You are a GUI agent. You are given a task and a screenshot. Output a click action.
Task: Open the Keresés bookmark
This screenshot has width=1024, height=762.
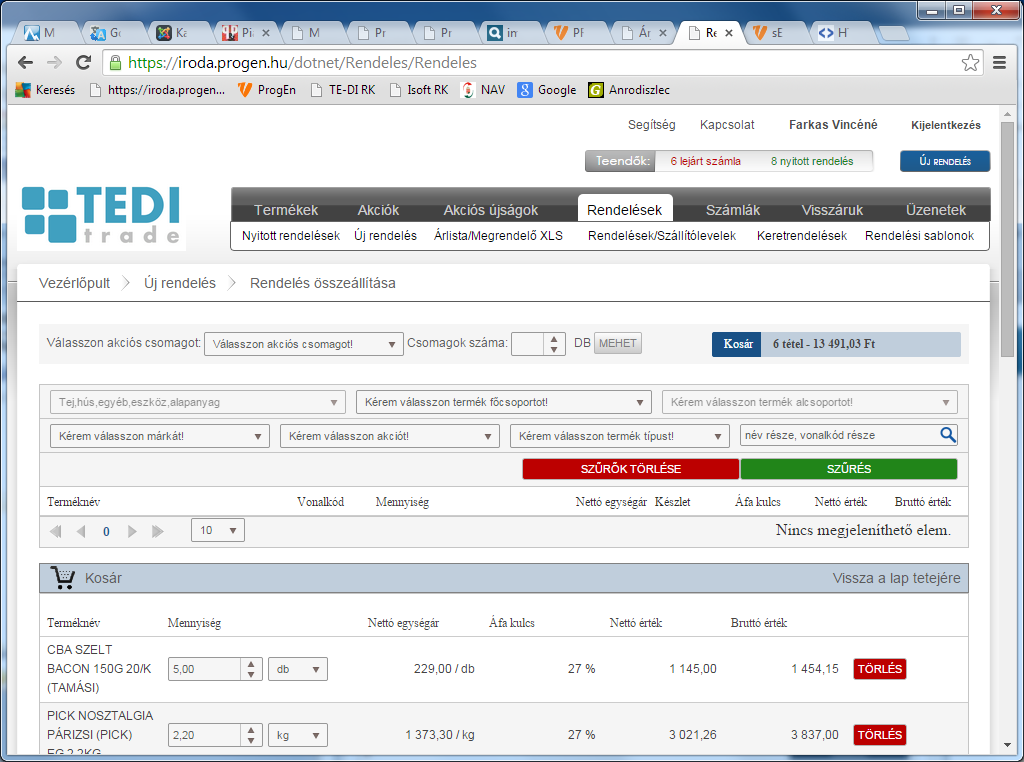pyautogui.click(x=45, y=90)
